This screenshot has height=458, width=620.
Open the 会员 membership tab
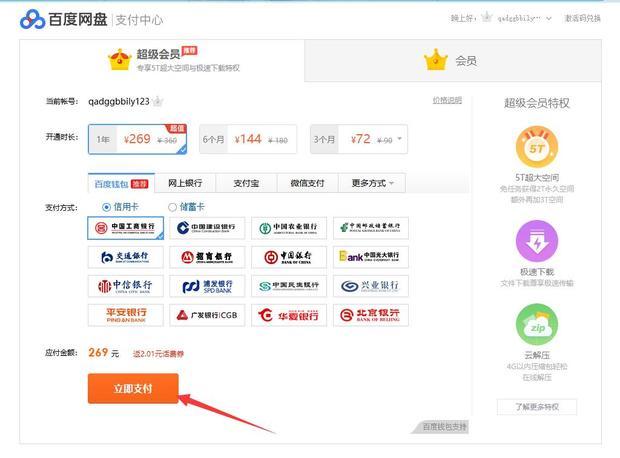pos(453,61)
